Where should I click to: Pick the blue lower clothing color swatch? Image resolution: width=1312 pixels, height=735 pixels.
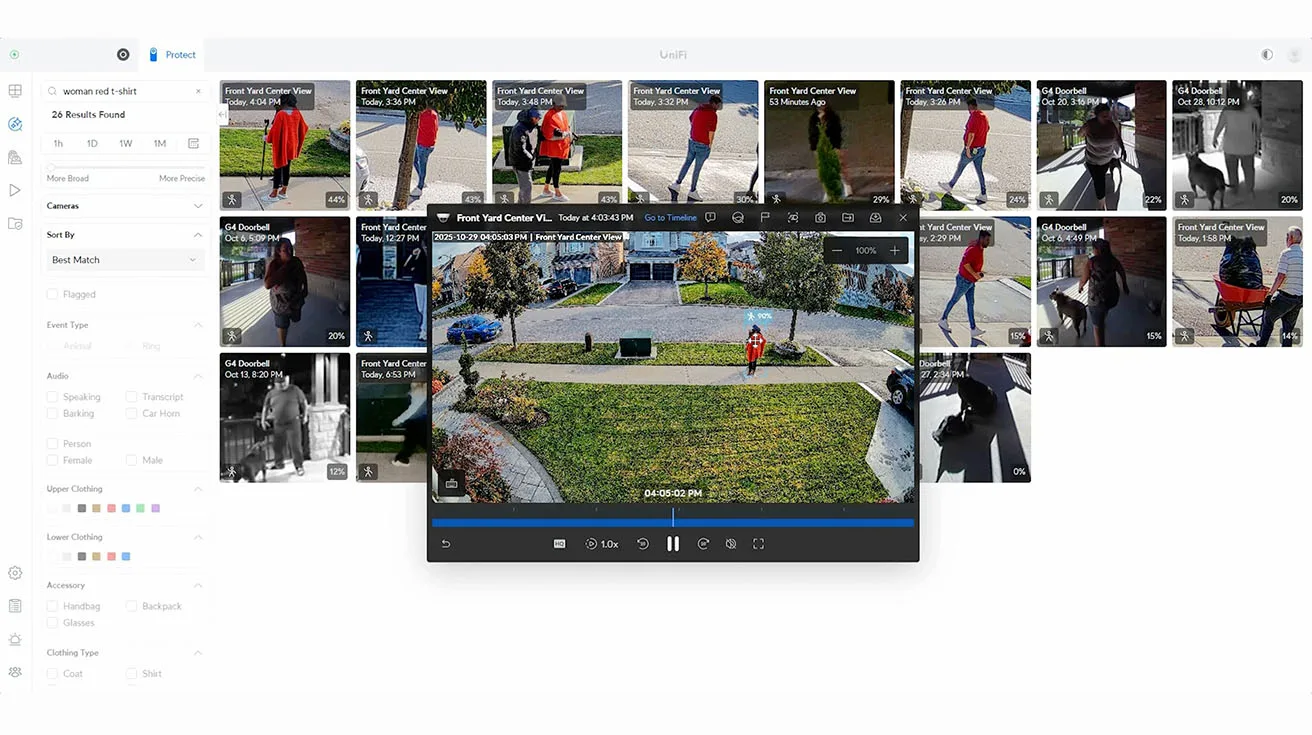coord(126,556)
